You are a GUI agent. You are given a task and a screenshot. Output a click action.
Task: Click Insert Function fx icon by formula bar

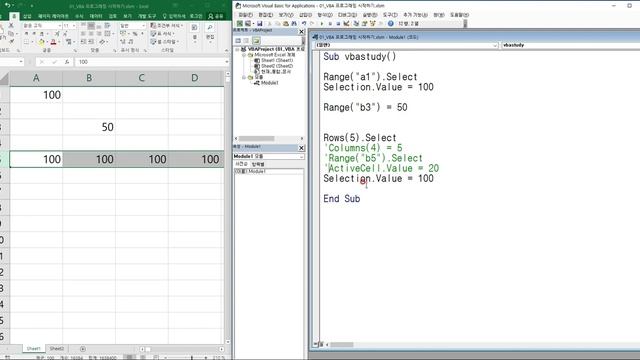coord(67,62)
